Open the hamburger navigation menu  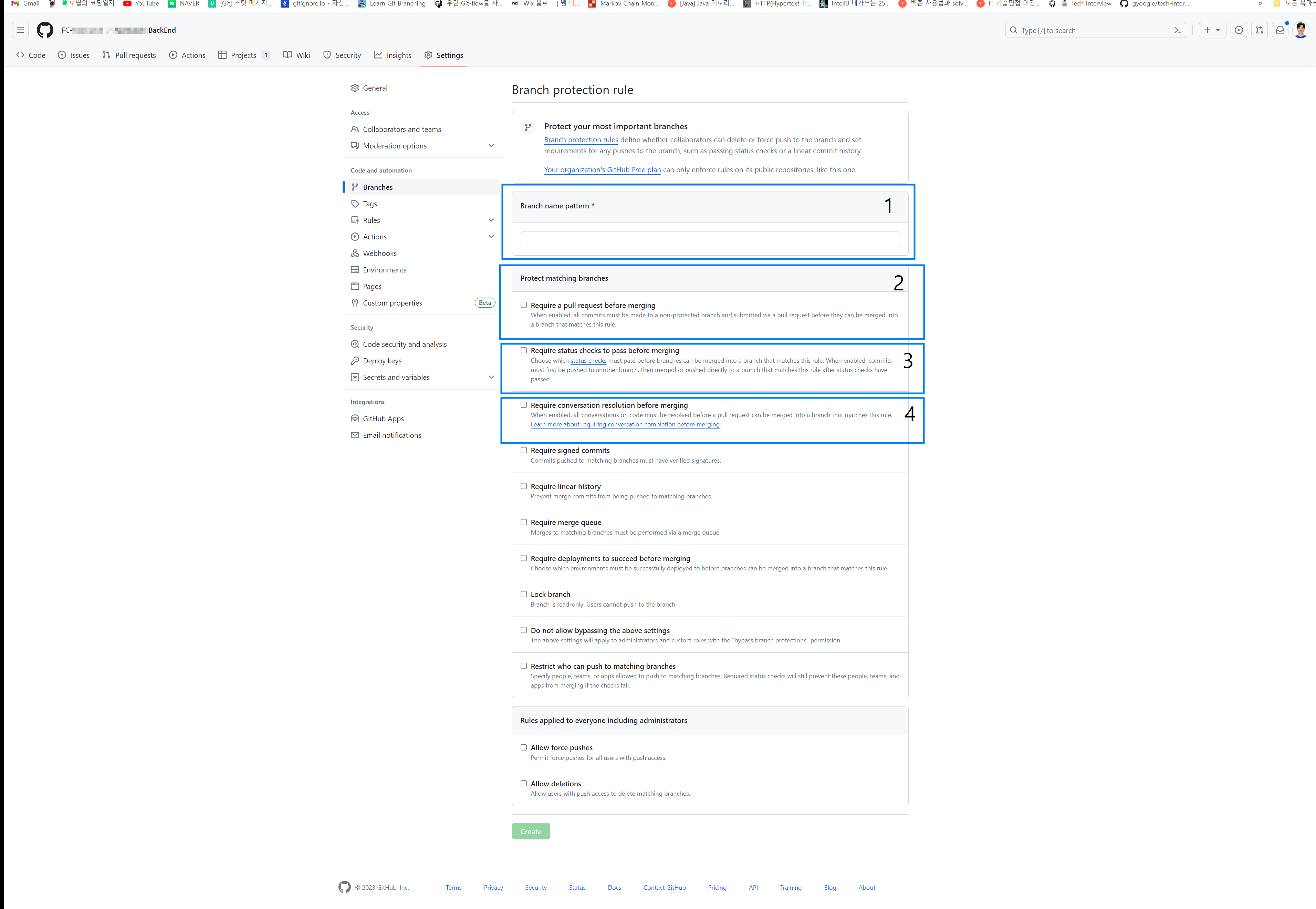point(20,30)
